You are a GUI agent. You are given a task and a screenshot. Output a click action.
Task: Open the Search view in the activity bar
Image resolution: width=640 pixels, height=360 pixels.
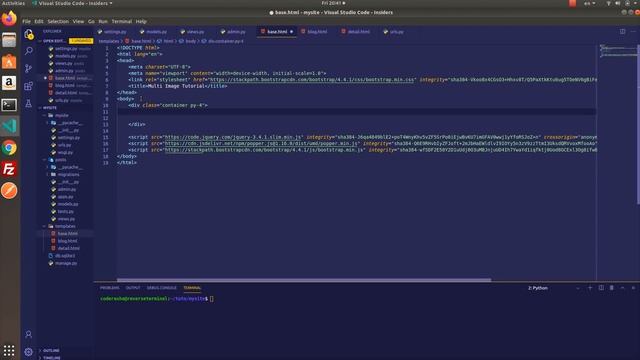click(29, 51)
